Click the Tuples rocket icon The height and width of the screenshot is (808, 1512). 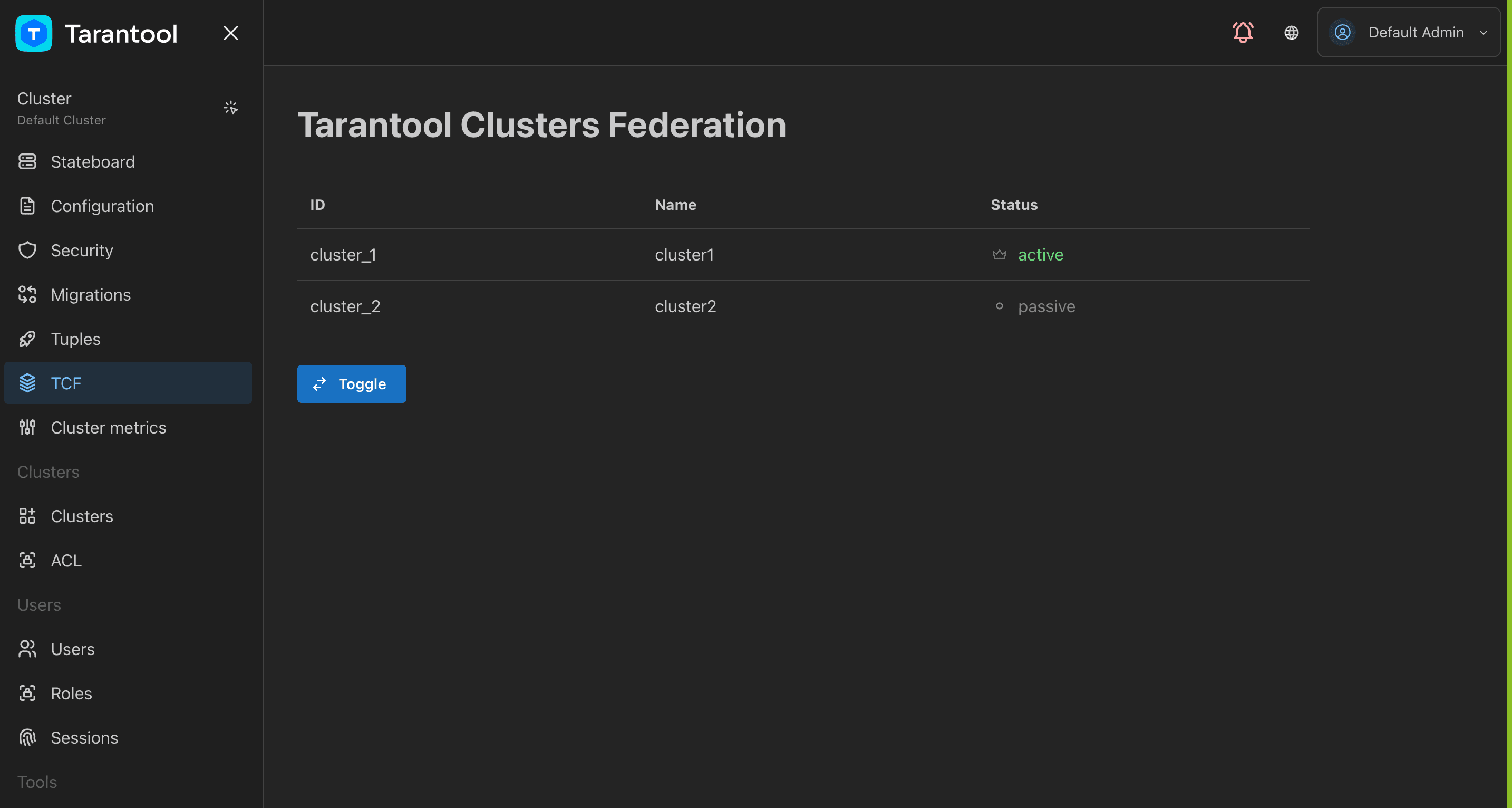pos(27,339)
